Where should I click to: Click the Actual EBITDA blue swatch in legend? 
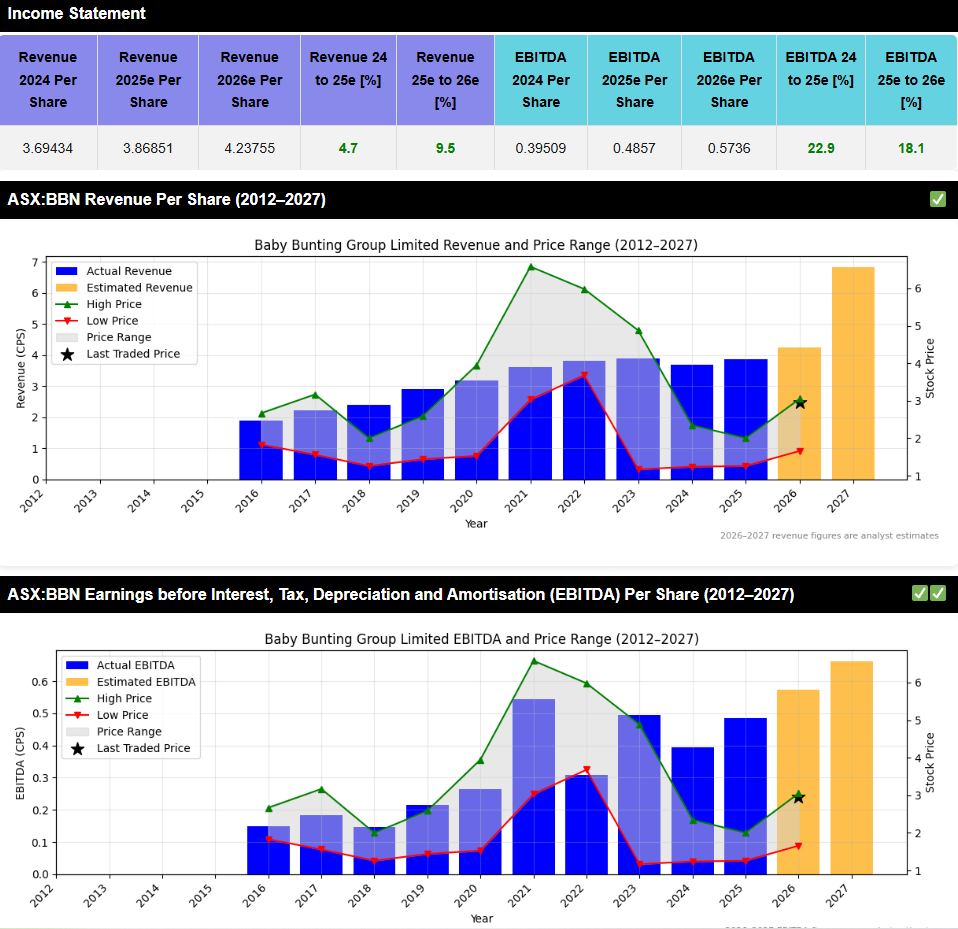(79, 665)
